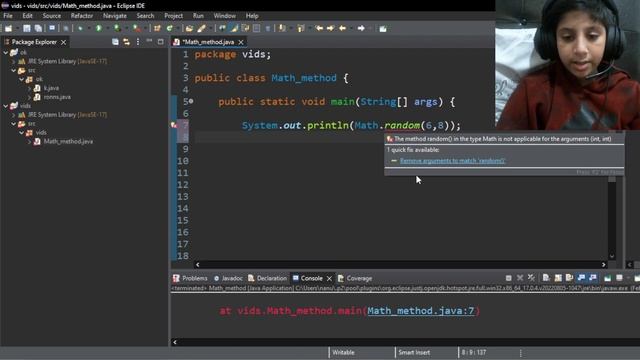
Task: Click the Clear Console icon
Action: coord(546,278)
